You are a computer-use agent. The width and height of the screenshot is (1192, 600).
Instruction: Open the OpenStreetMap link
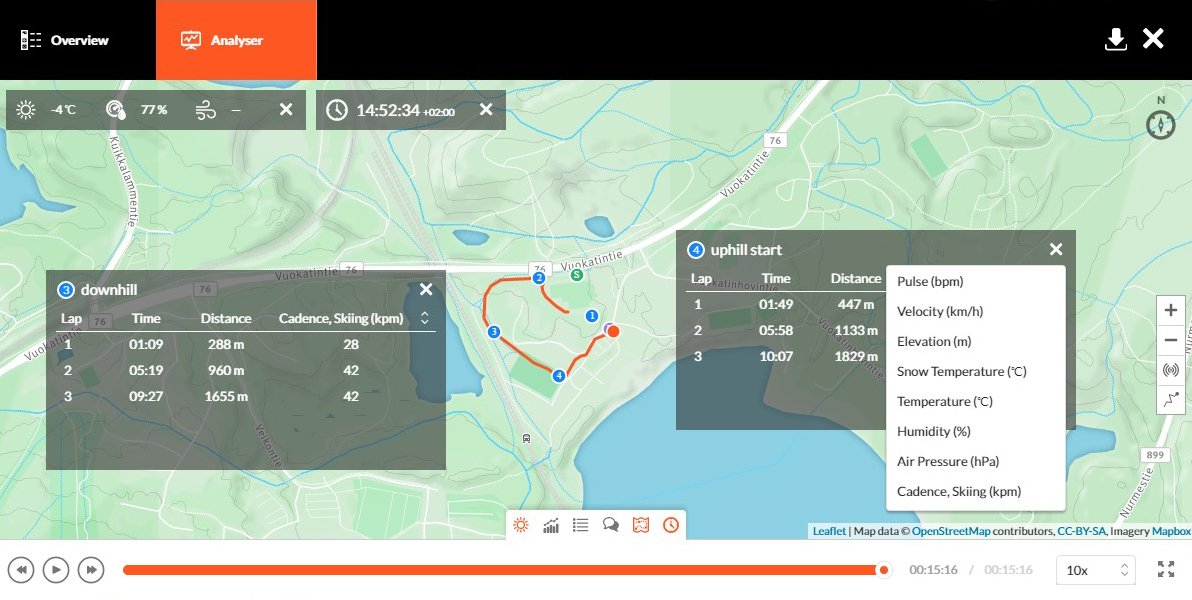951,531
